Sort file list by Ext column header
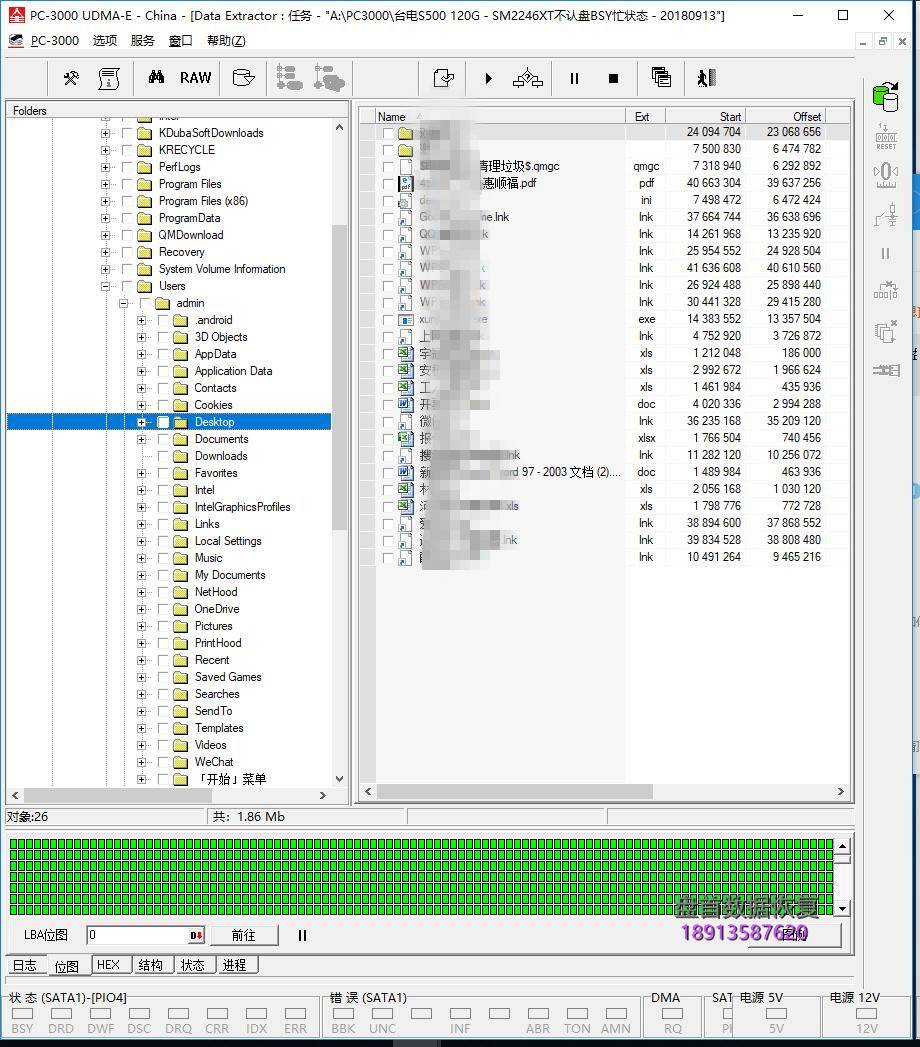The height and width of the screenshot is (1047, 920). (645, 116)
